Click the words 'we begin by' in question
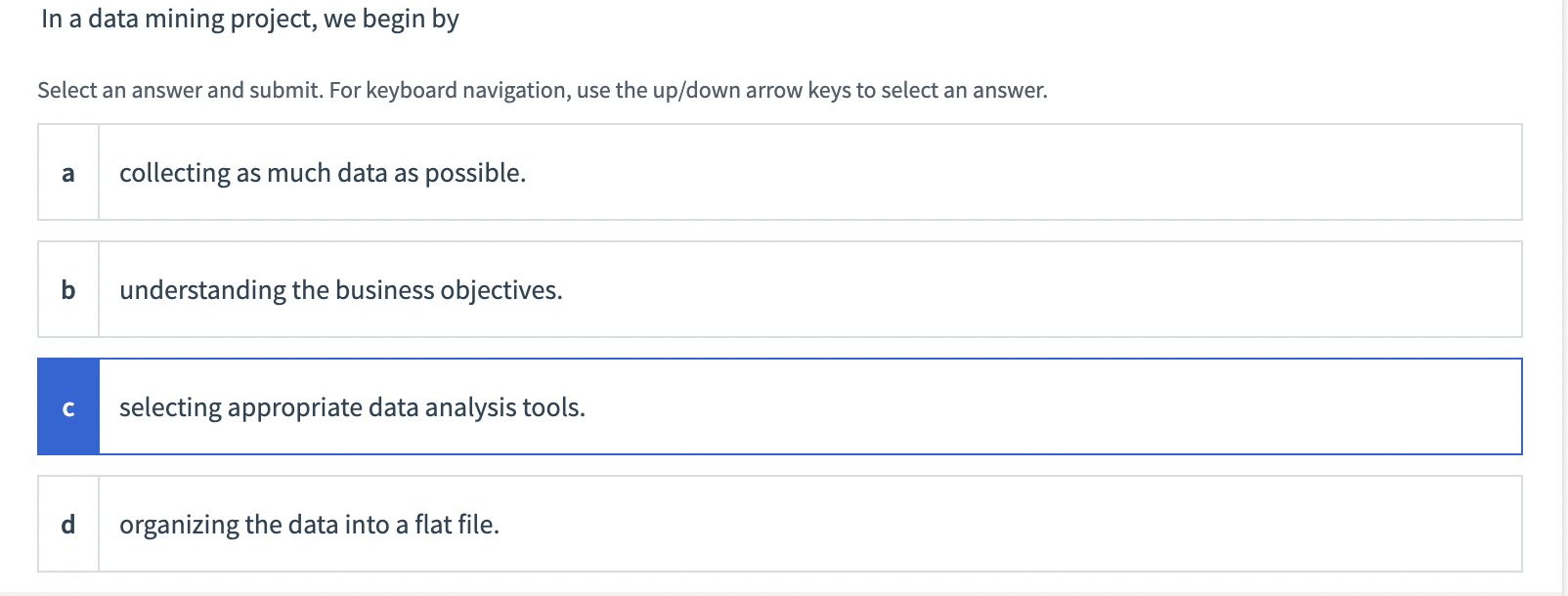Screen dimensions: 1568x596 pyautogui.click(x=391, y=20)
